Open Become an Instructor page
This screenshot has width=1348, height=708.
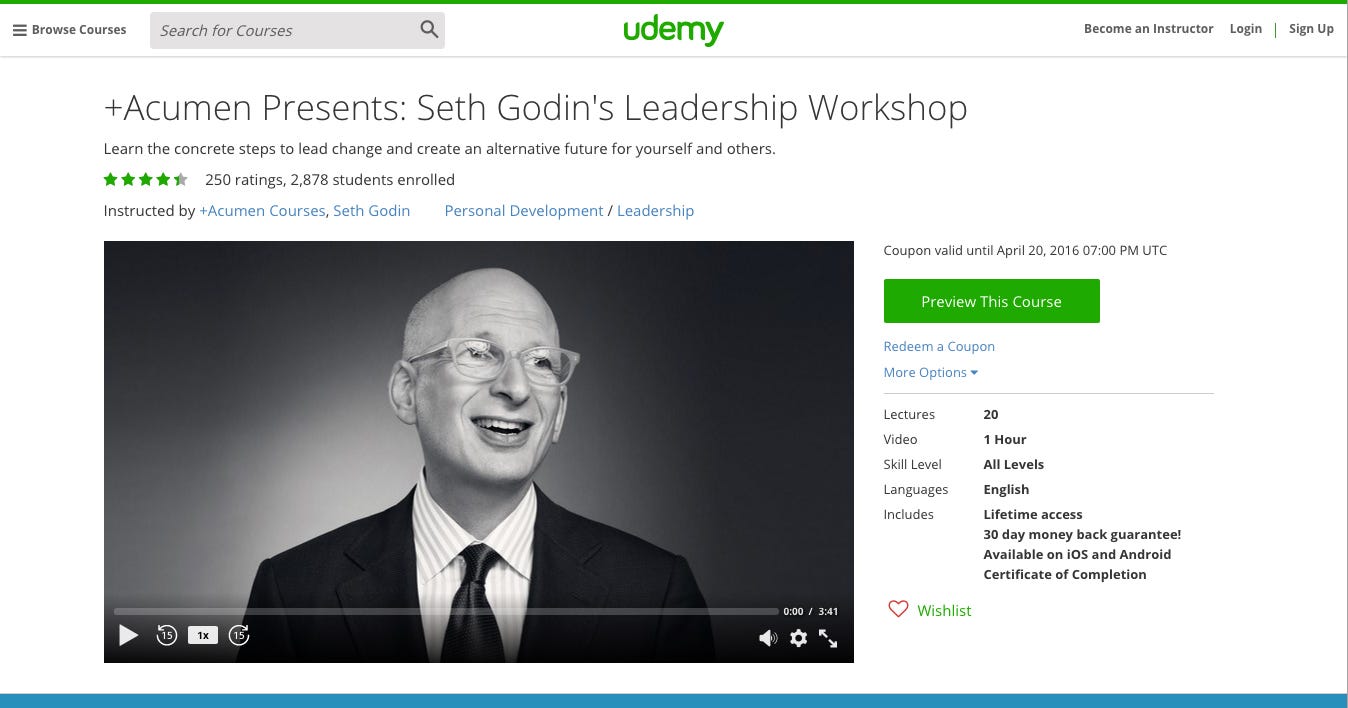[1148, 29]
